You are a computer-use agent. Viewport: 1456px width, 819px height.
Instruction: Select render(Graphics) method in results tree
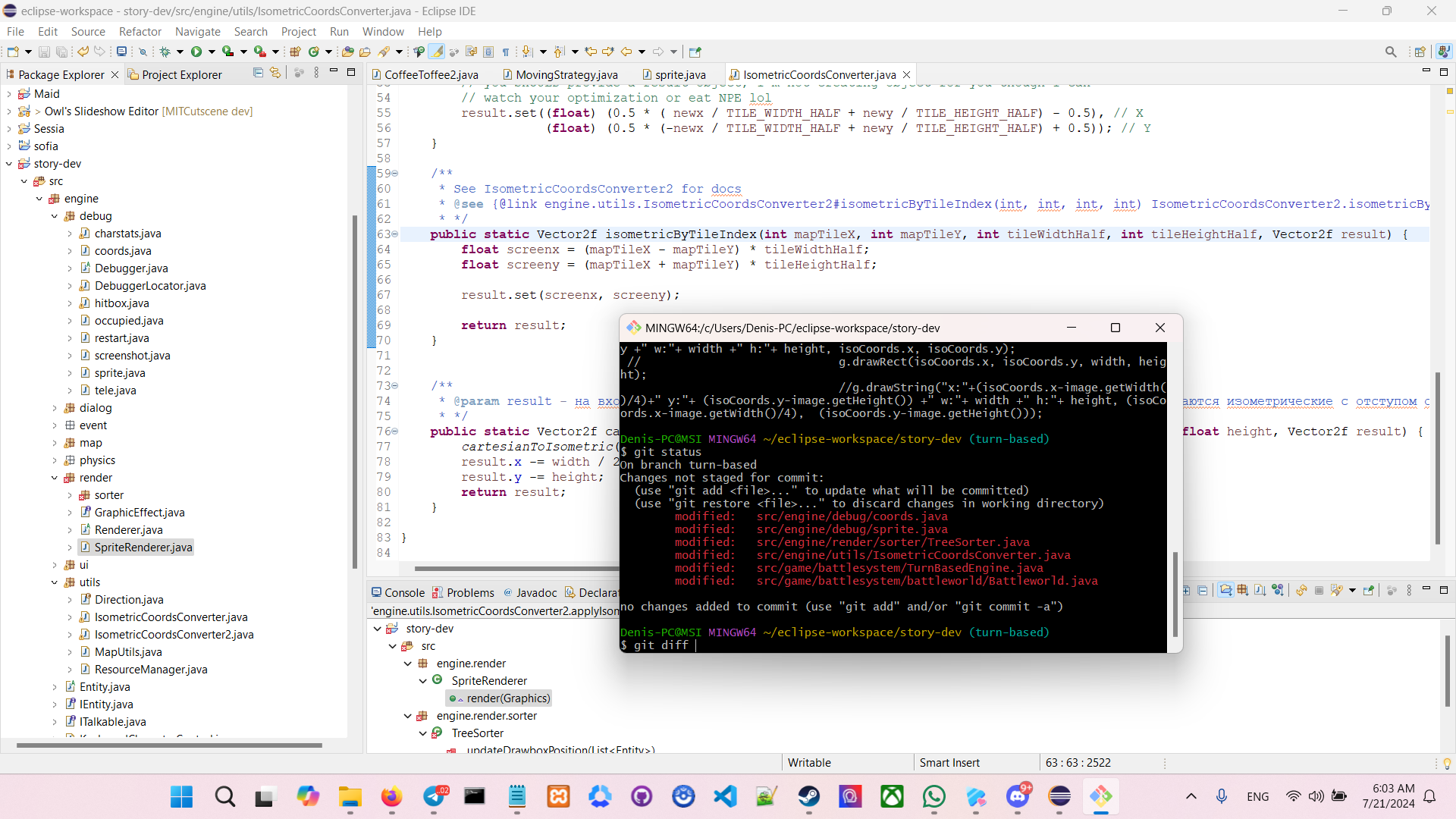point(507,698)
